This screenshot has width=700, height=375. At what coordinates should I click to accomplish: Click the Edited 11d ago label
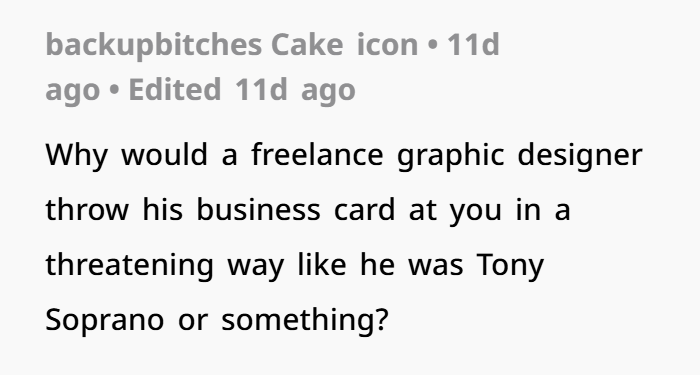click(242, 90)
